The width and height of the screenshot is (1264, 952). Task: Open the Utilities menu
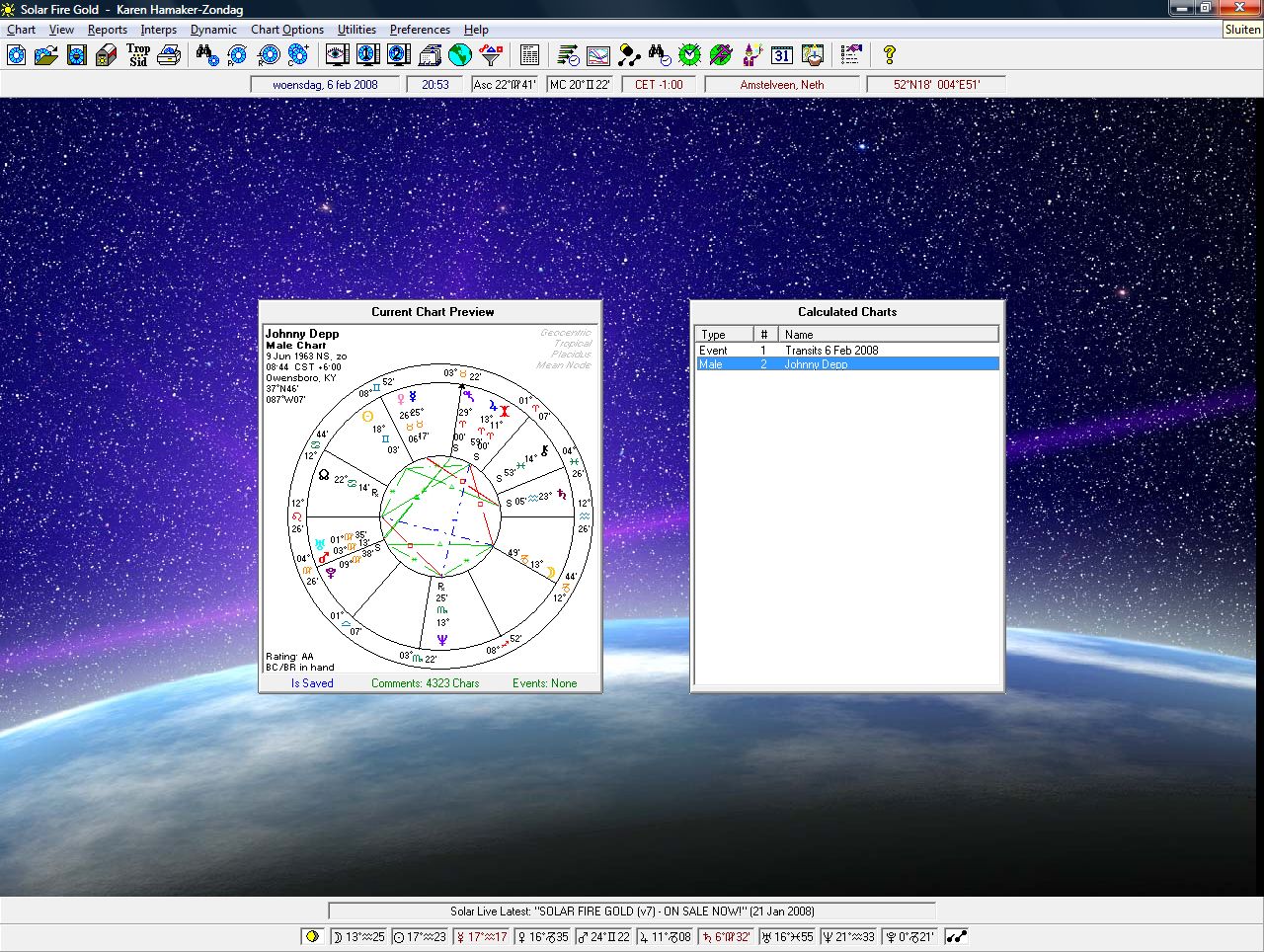point(356,30)
